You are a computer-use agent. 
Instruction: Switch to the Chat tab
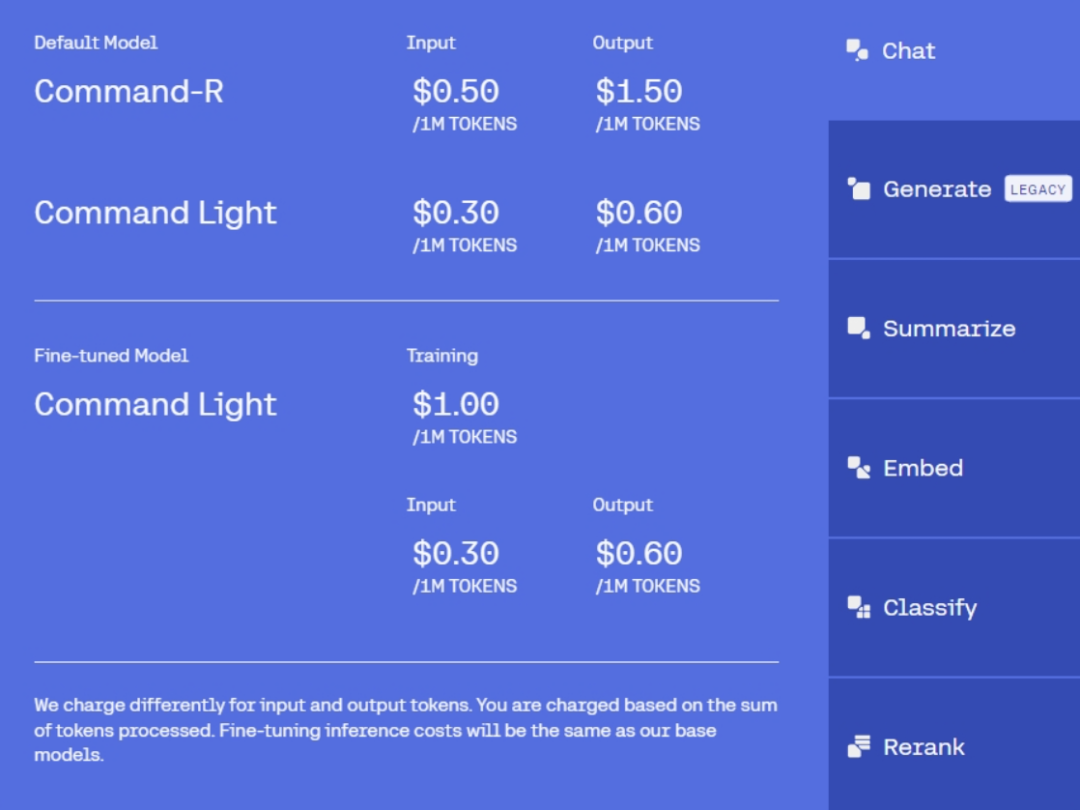click(x=908, y=51)
